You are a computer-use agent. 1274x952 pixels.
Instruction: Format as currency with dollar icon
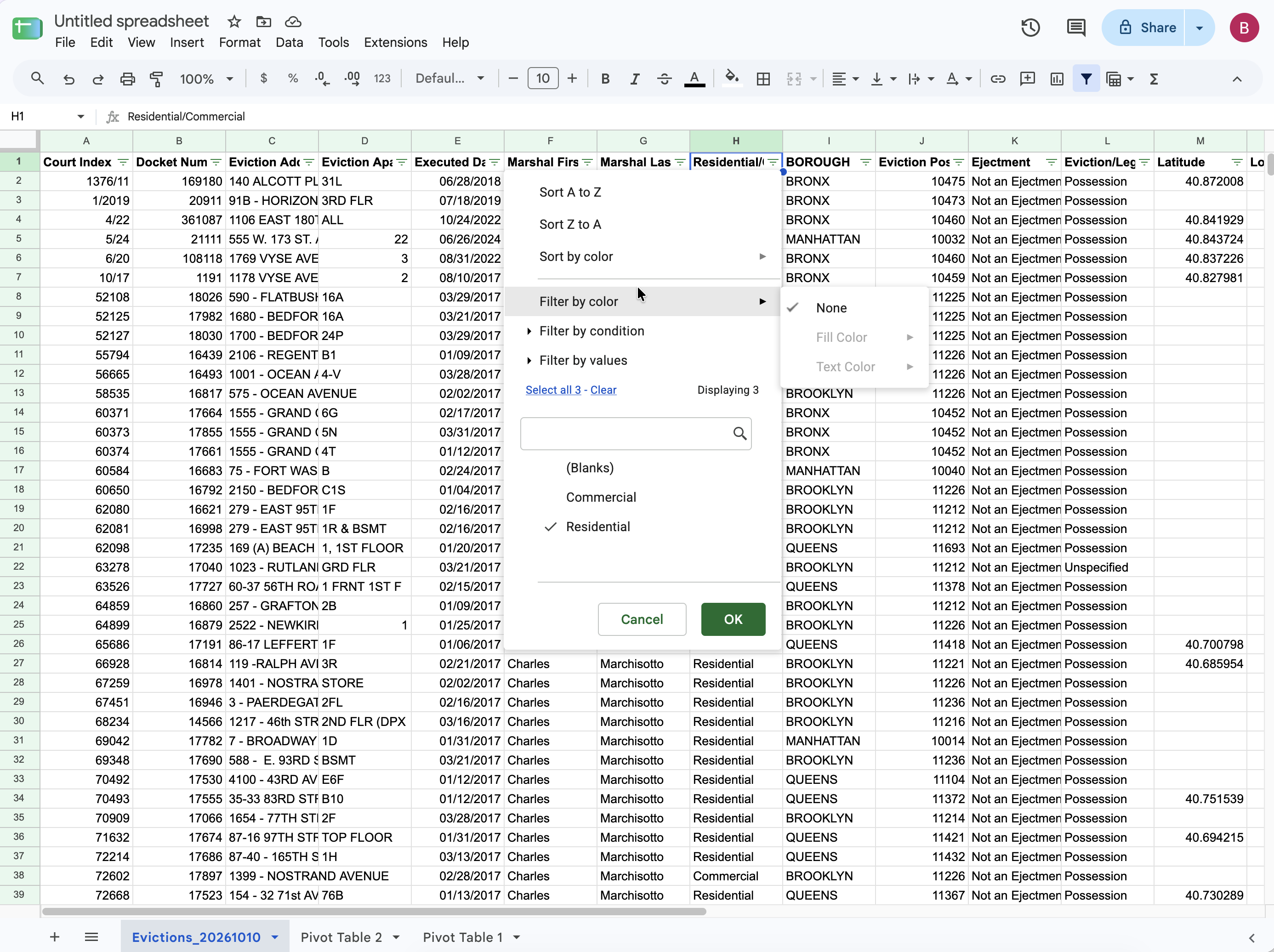[x=264, y=78]
